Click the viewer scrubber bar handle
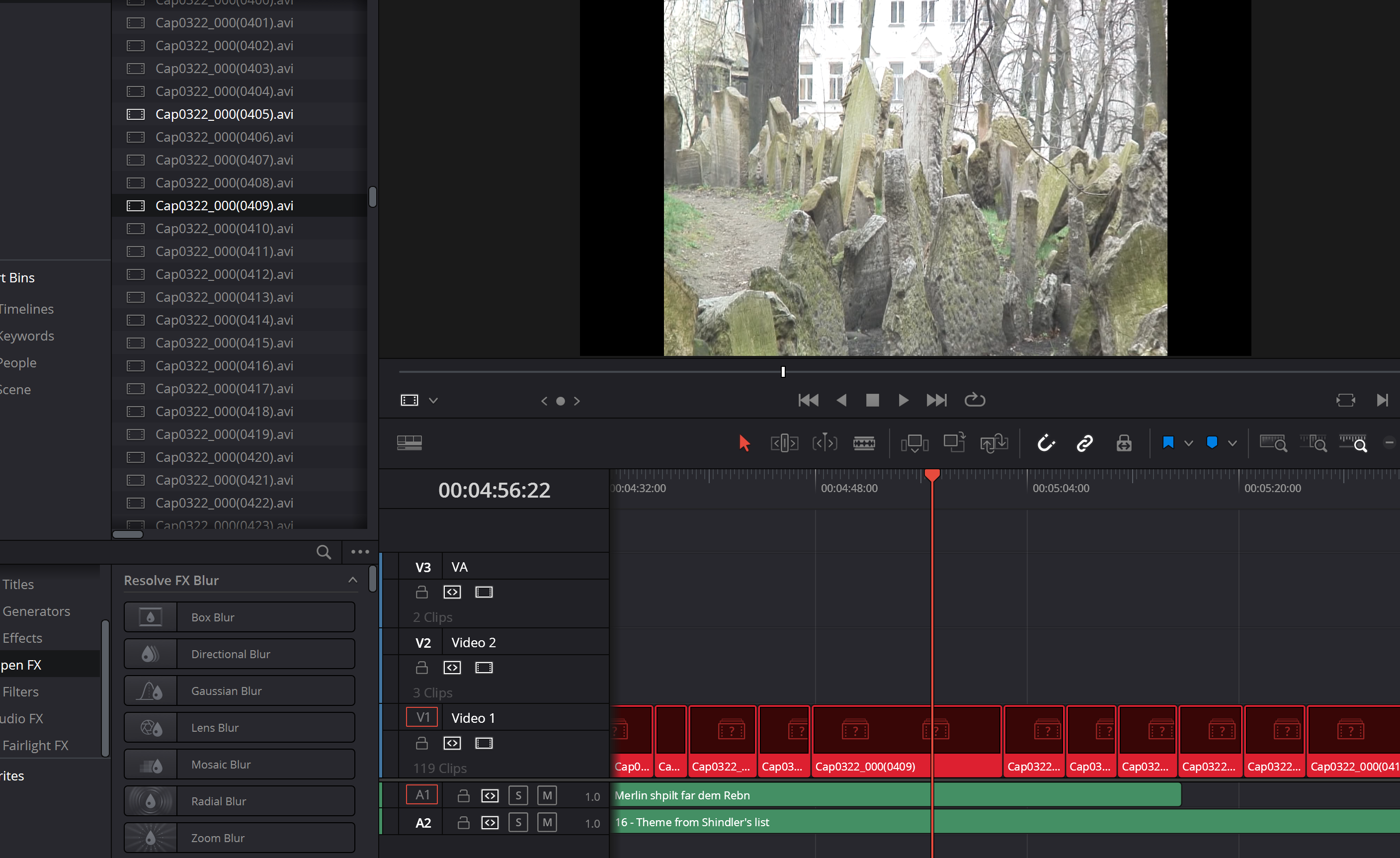This screenshot has height=858, width=1400. pos(783,372)
